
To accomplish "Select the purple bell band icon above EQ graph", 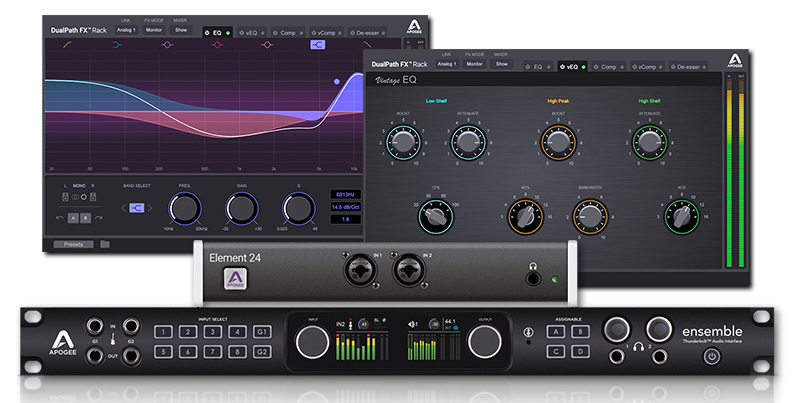I will pyautogui.click(x=167, y=45).
